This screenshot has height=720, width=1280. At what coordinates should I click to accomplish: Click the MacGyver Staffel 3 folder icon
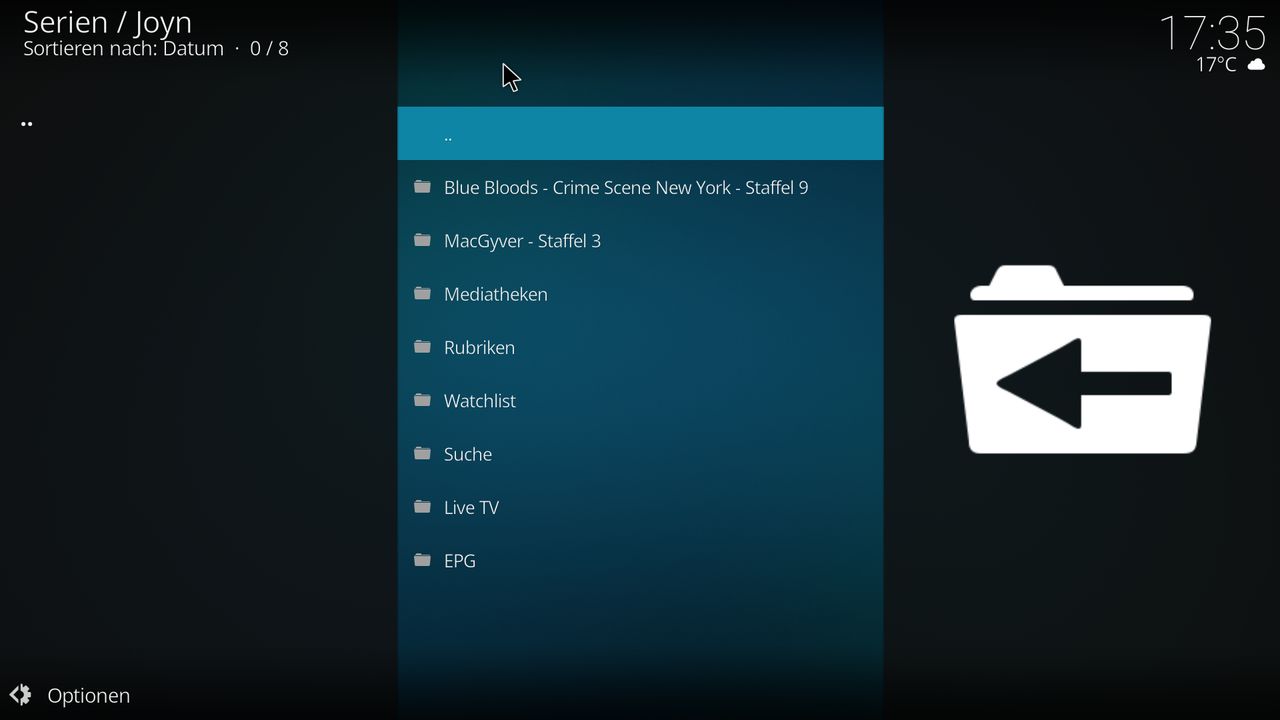pyautogui.click(x=422, y=240)
